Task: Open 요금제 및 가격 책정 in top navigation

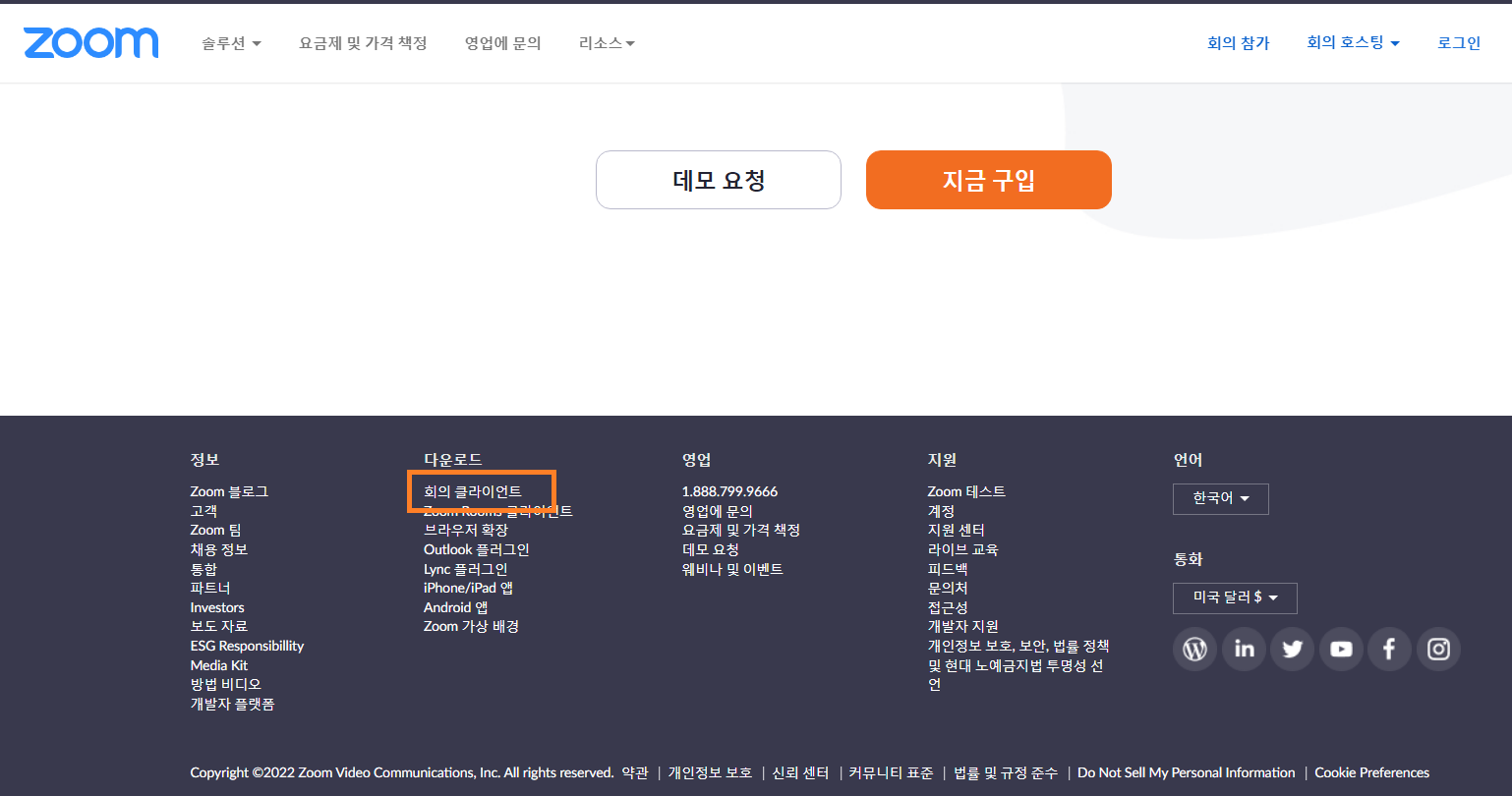Action: coord(364,43)
